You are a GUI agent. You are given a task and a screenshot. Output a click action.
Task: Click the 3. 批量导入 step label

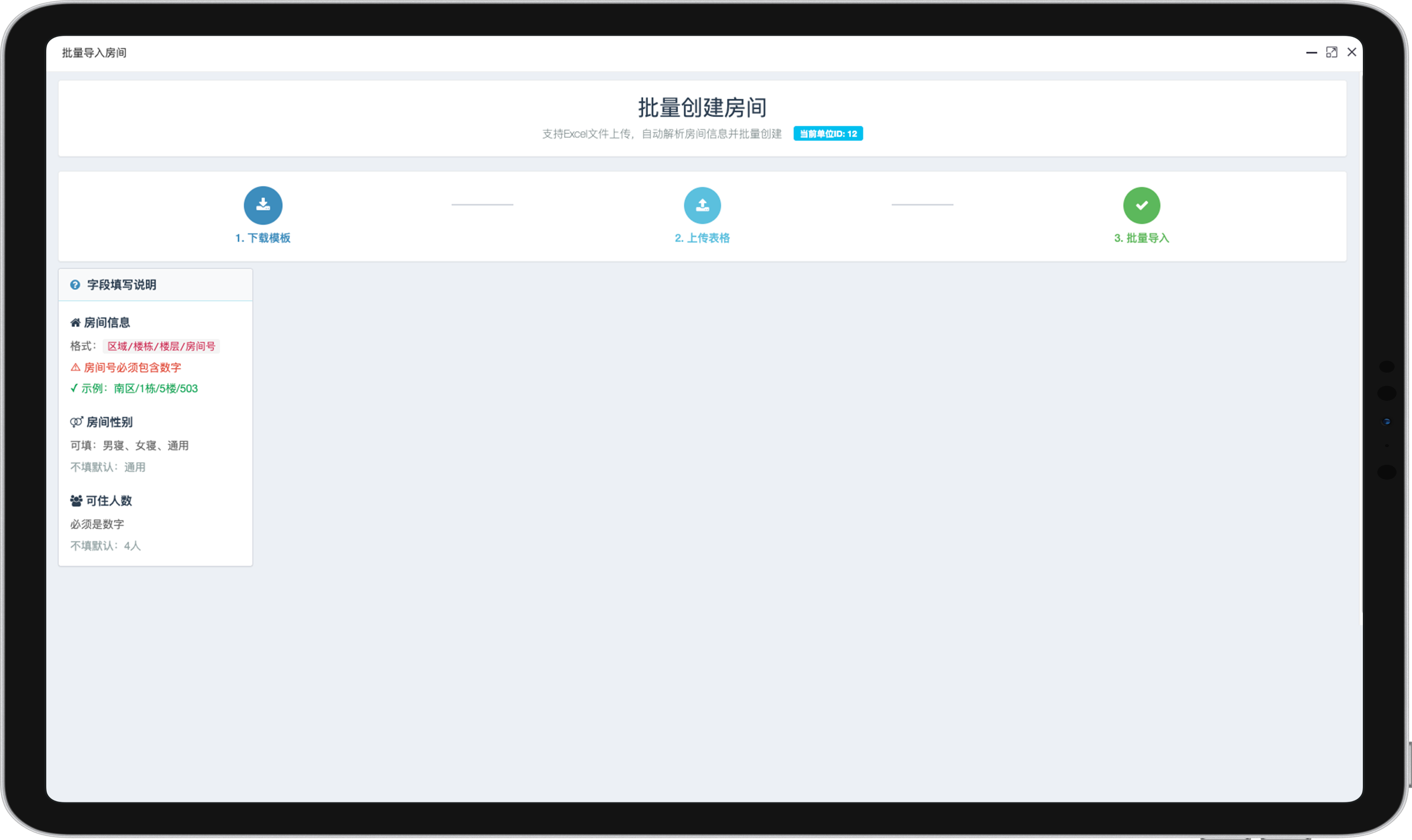pos(1141,238)
